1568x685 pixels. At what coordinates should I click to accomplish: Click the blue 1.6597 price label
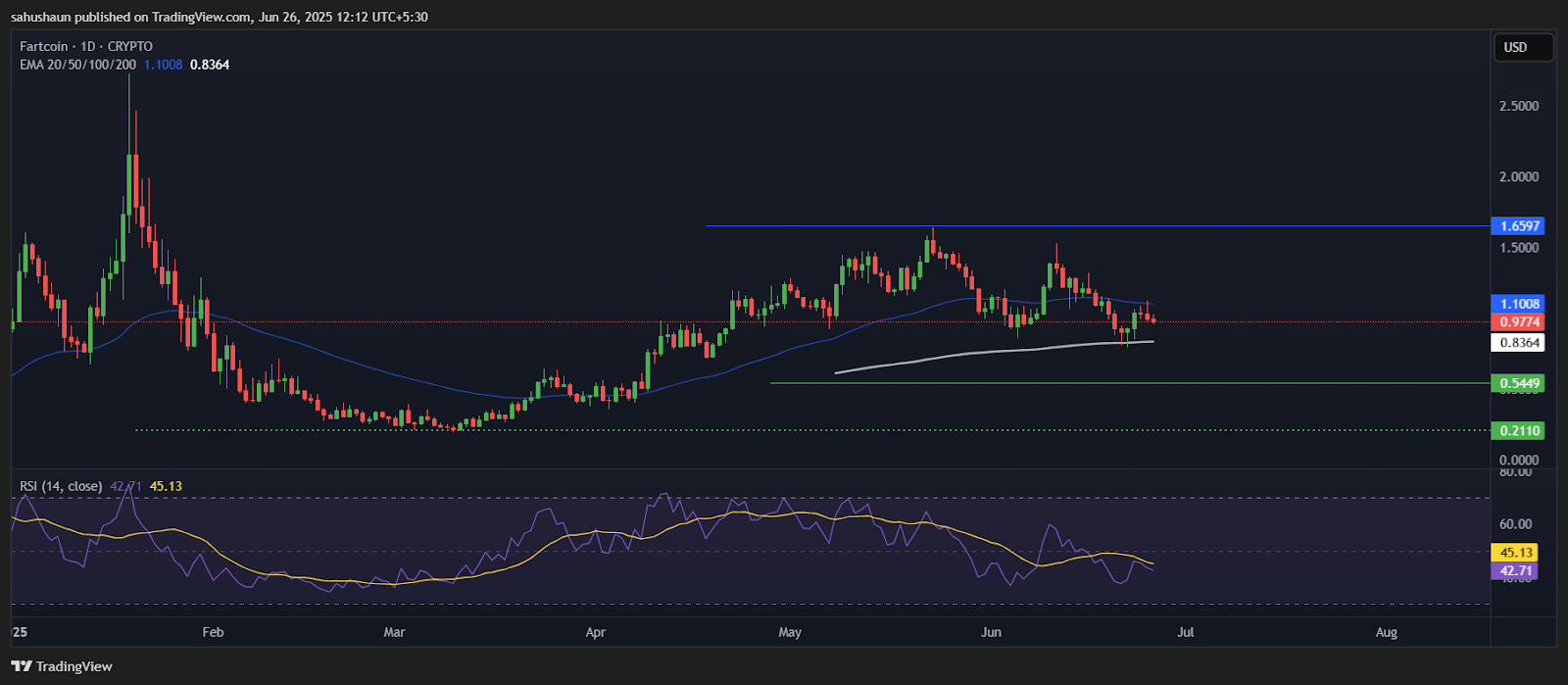(x=1516, y=226)
